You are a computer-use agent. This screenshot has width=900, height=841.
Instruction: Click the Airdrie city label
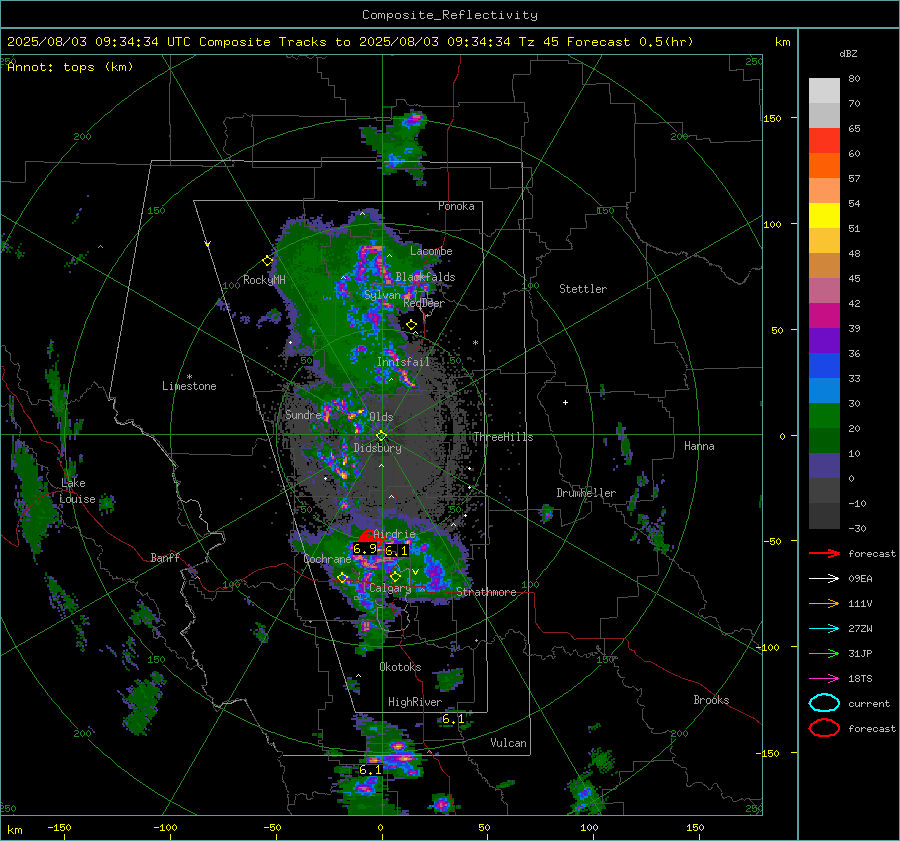[x=394, y=534]
